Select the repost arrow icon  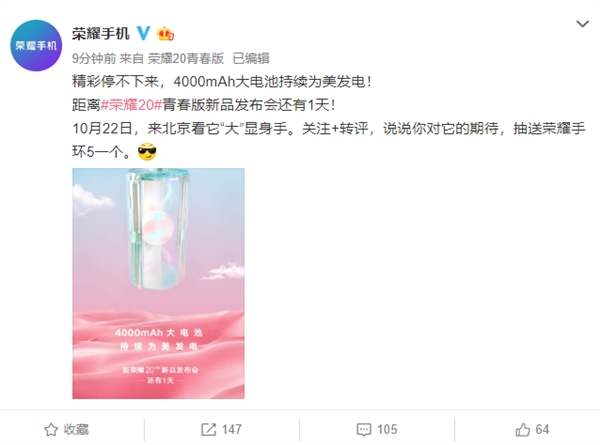click(209, 430)
